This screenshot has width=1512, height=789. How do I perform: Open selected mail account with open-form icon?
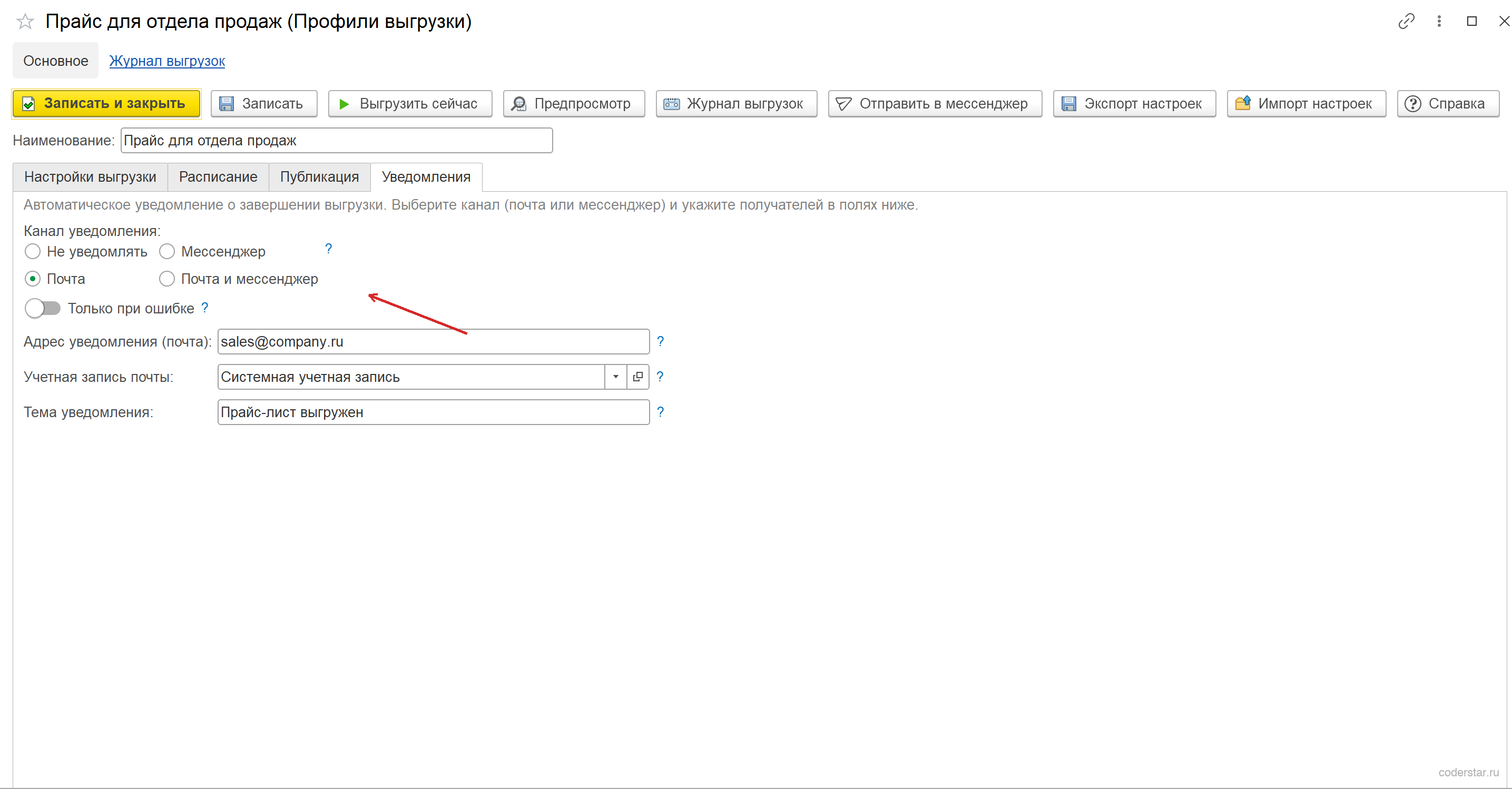click(x=638, y=377)
